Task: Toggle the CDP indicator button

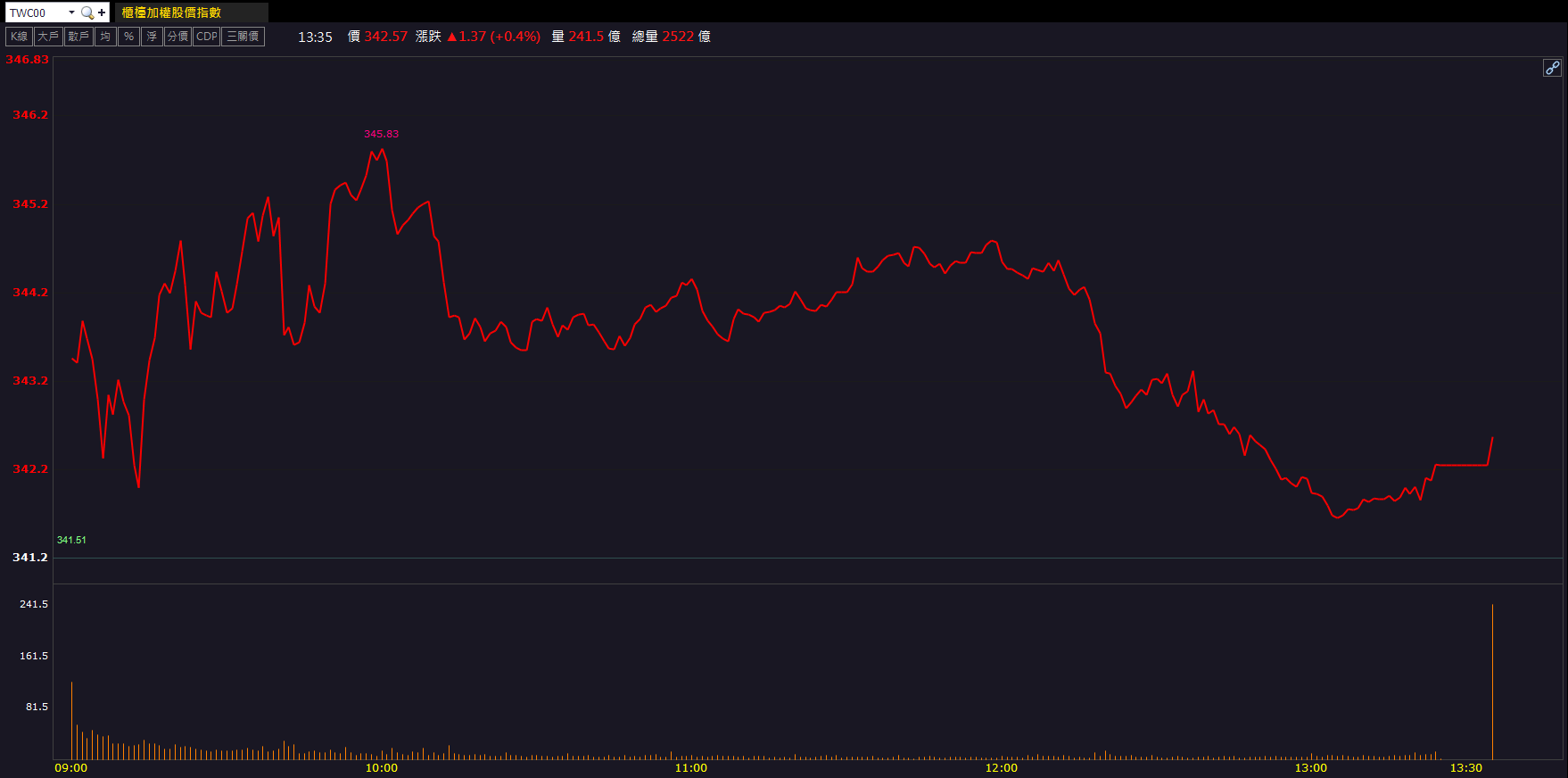Action: click(206, 37)
